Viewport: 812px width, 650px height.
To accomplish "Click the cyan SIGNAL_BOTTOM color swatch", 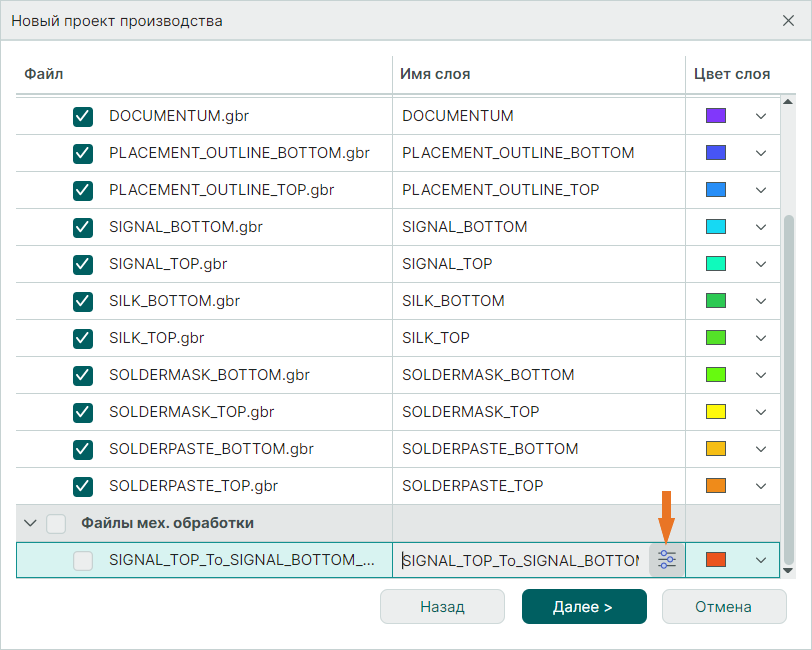I will pyautogui.click(x=715, y=227).
